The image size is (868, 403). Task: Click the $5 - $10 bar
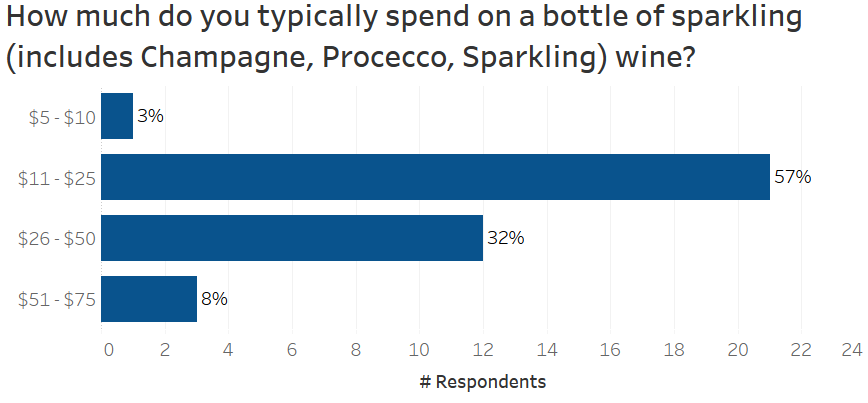[117, 116]
